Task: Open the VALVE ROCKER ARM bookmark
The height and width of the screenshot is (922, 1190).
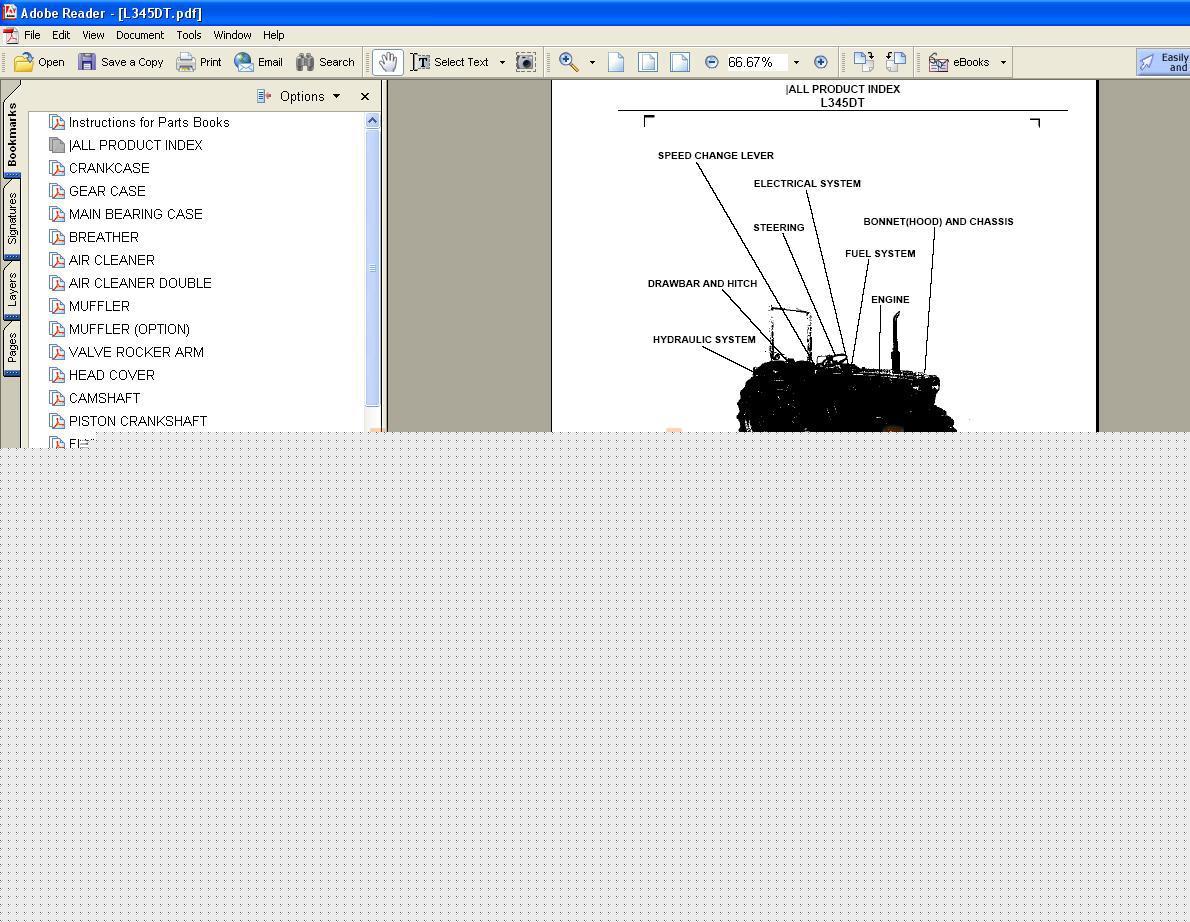Action: [x=137, y=352]
